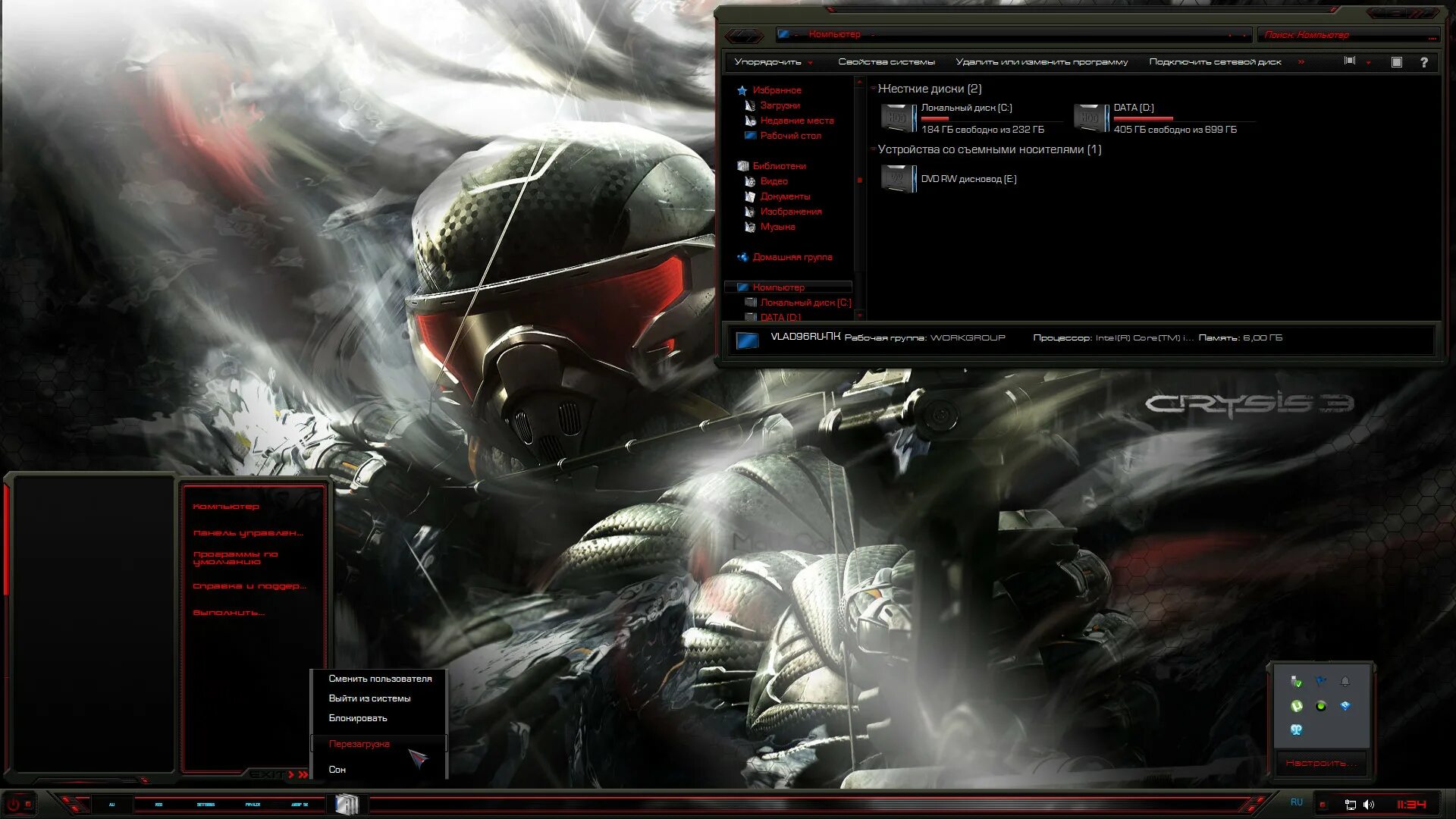Open volume speaker icon in taskbar
The image size is (1456, 819).
(x=1369, y=805)
